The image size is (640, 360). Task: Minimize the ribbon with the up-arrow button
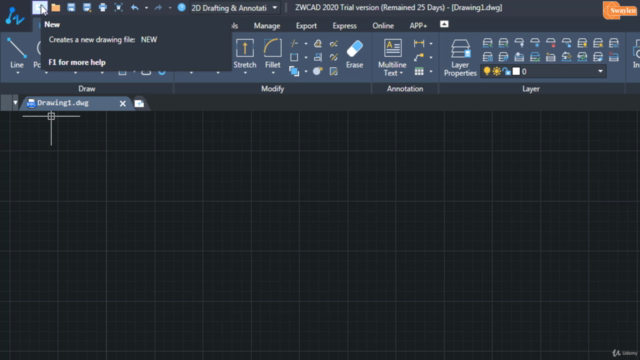[x=444, y=24]
